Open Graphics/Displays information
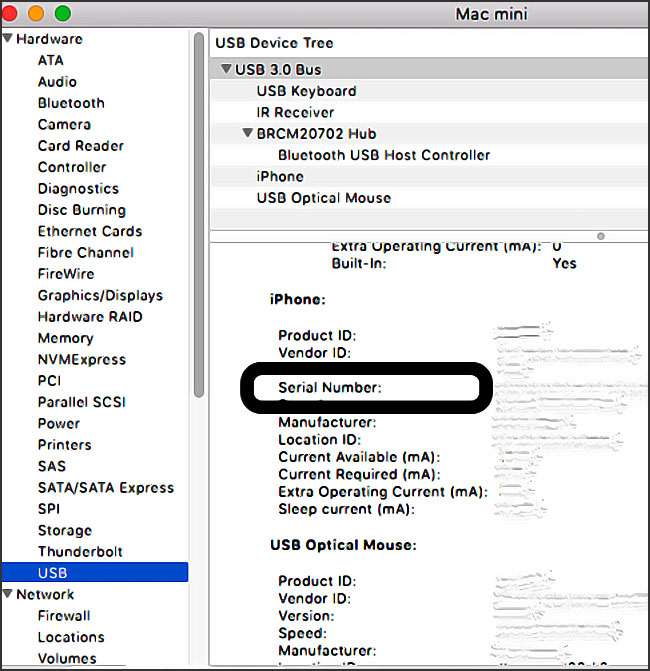Viewport: 650px width, 671px height. click(x=100, y=295)
